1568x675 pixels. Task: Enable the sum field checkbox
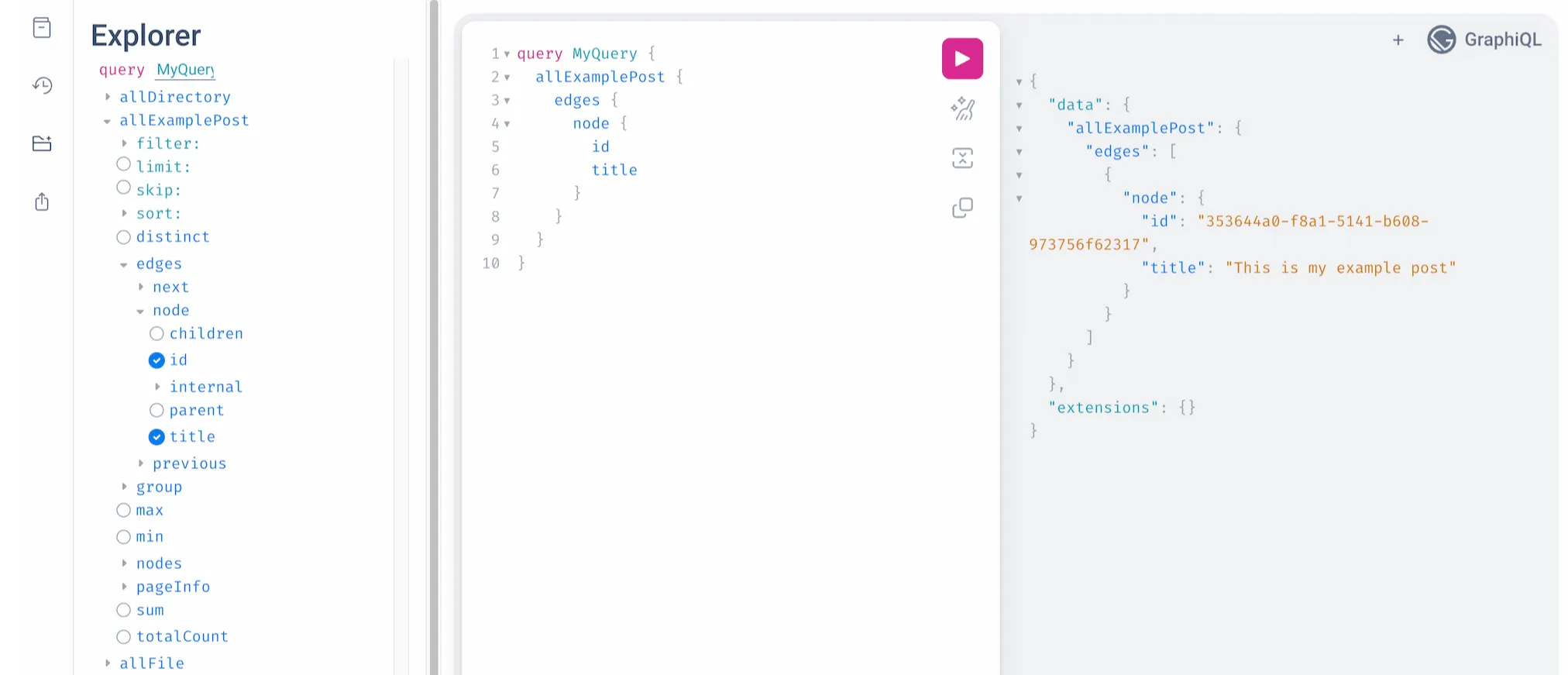click(123, 610)
